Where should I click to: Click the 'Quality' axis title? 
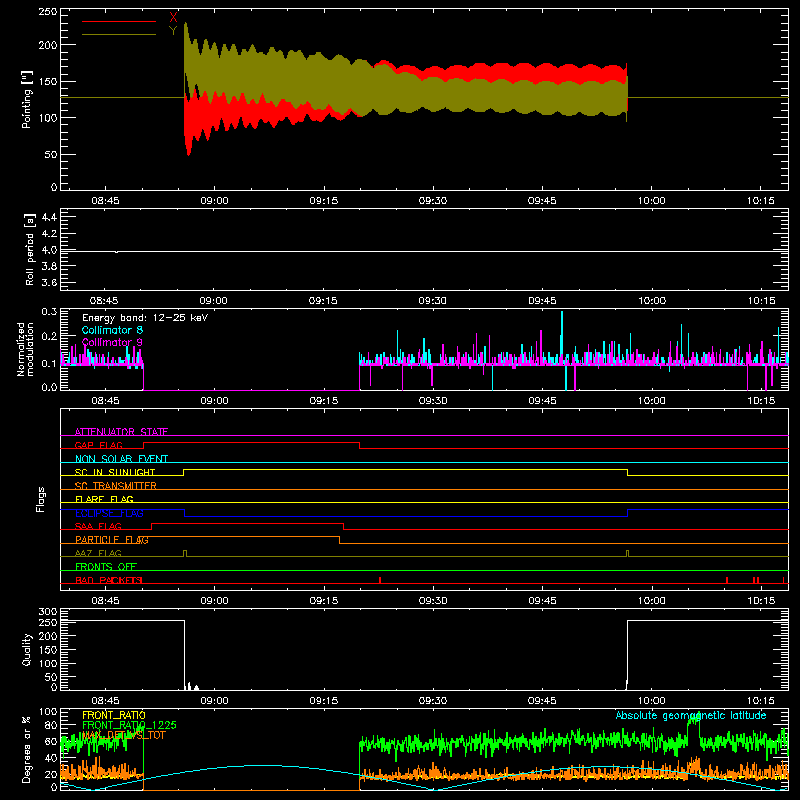27,650
